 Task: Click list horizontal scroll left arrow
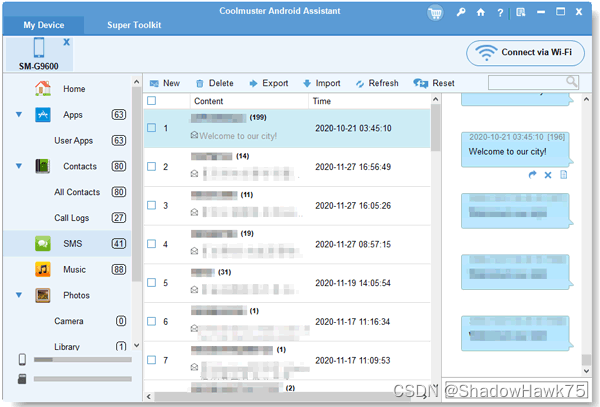[148, 397]
